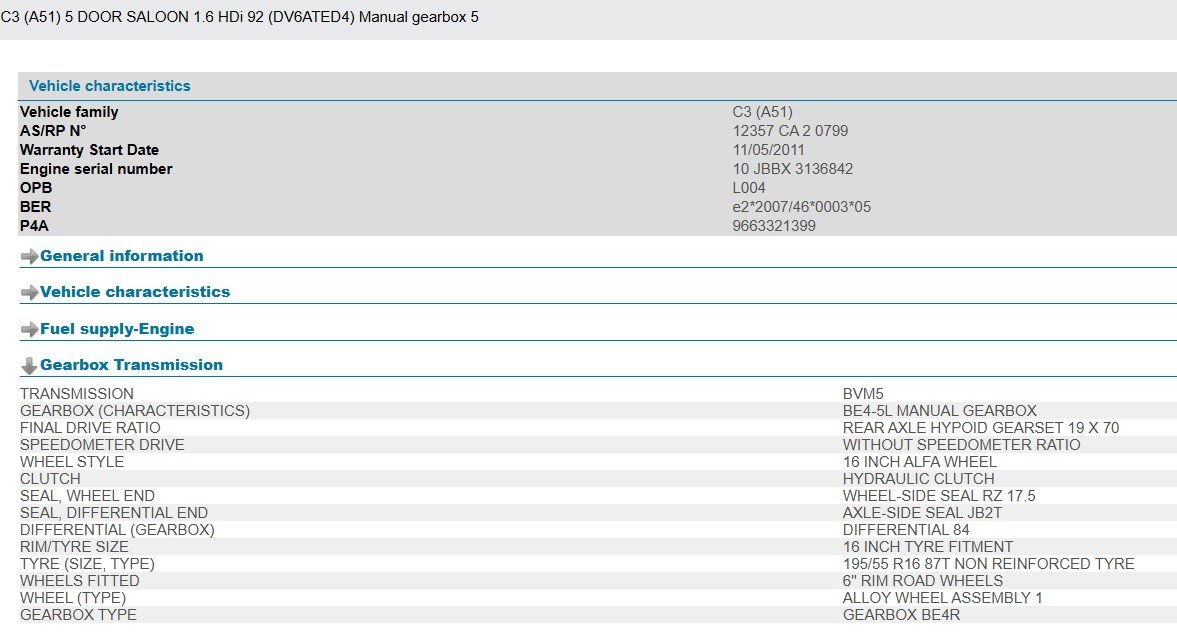Select the BE4-5L MANUAL GEARBOX value
Image resolution: width=1177 pixels, height=635 pixels.
coord(940,411)
